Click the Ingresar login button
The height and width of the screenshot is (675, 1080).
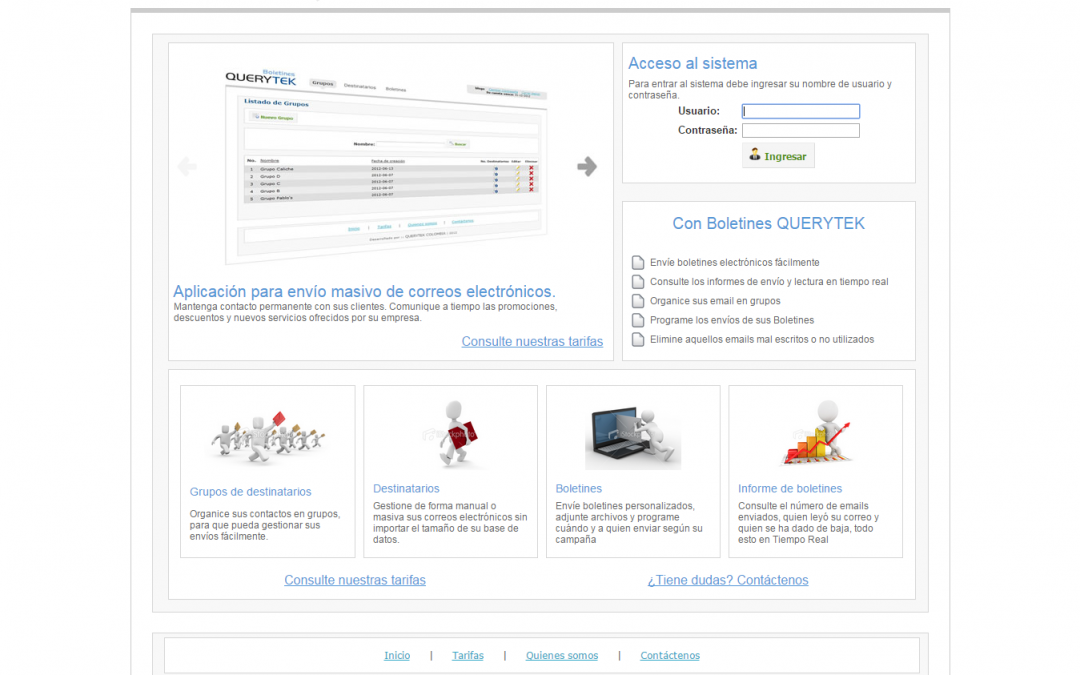coord(778,156)
